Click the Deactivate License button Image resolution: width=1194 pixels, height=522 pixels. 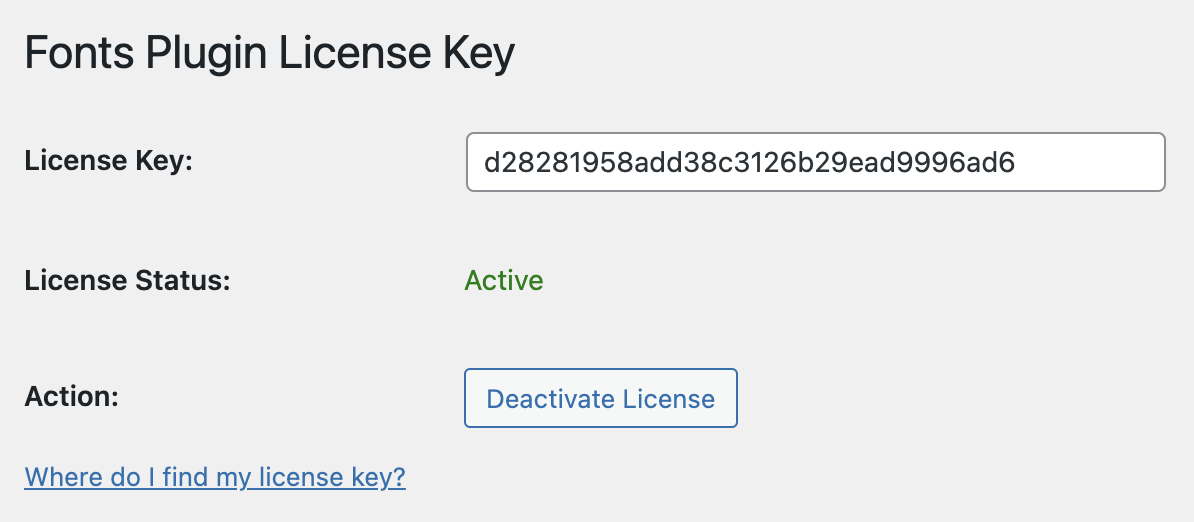coord(600,398)
